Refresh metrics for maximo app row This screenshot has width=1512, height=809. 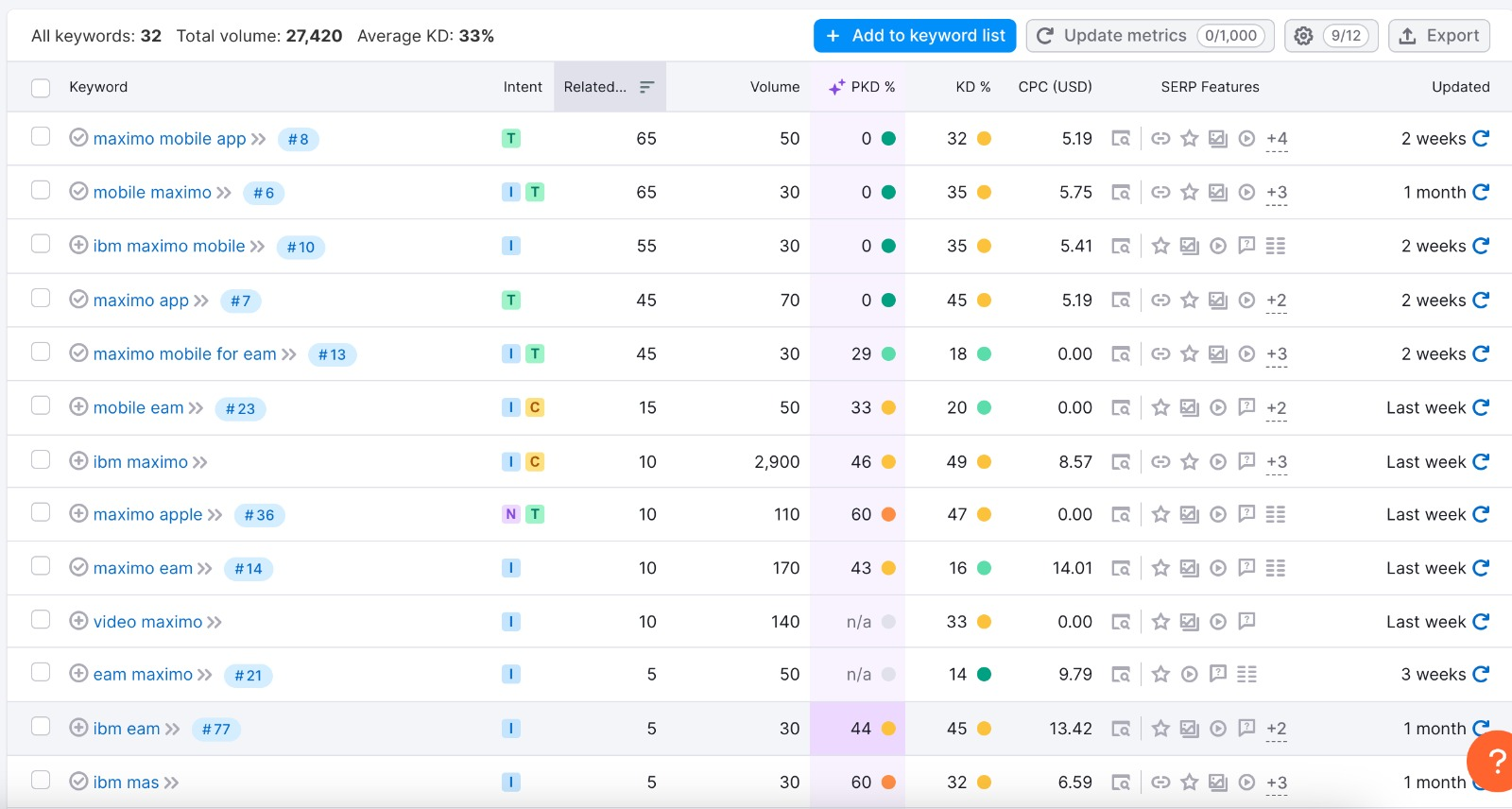click(1481, 300)
